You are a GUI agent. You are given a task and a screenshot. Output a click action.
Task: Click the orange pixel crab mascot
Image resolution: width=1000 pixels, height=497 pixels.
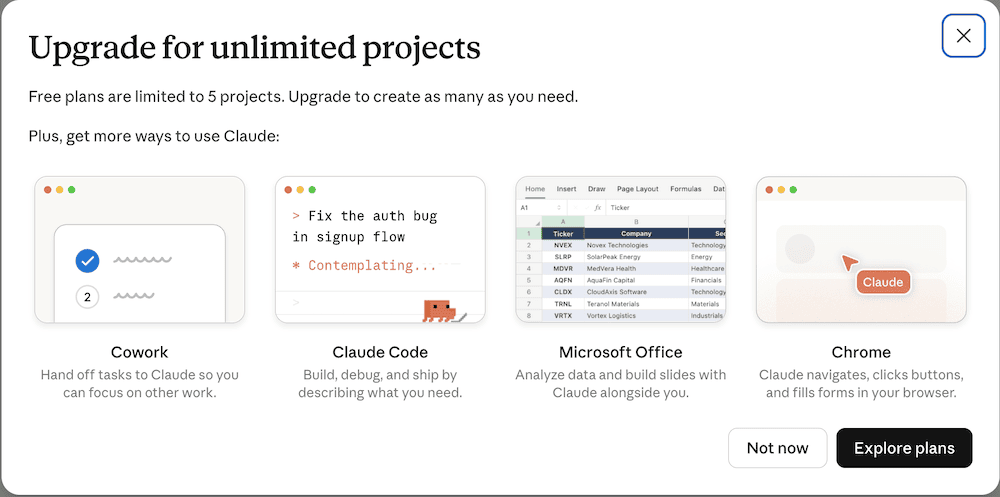click(439, 311)
